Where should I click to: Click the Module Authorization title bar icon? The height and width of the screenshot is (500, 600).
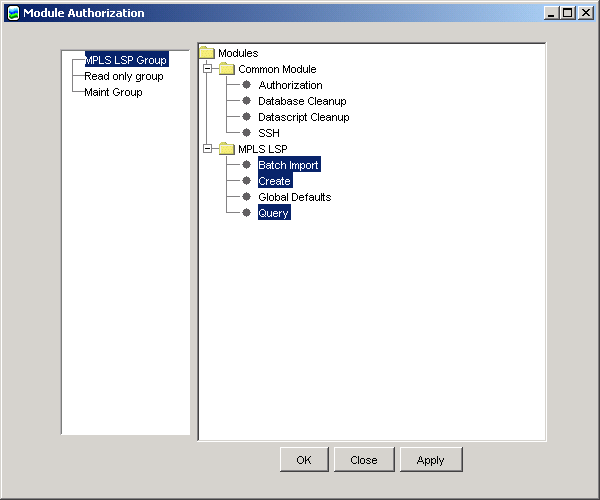[13, 13]
